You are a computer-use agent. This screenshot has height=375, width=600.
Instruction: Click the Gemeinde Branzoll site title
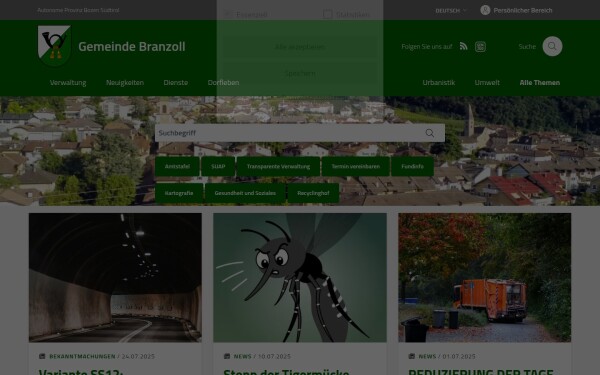132,47
